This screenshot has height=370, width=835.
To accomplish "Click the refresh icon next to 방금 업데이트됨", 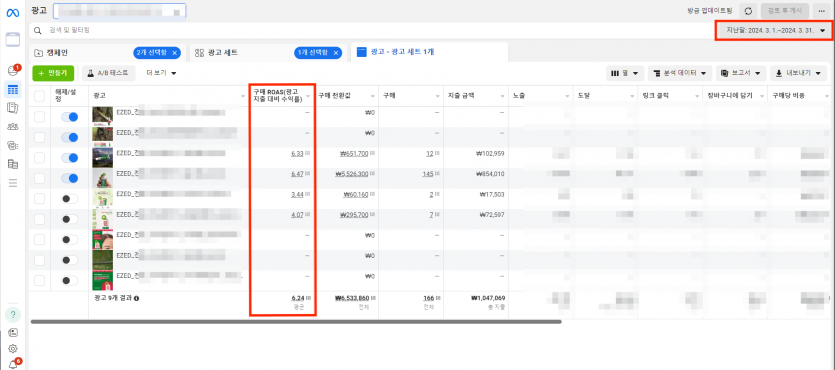I will [x=748, y=11].
